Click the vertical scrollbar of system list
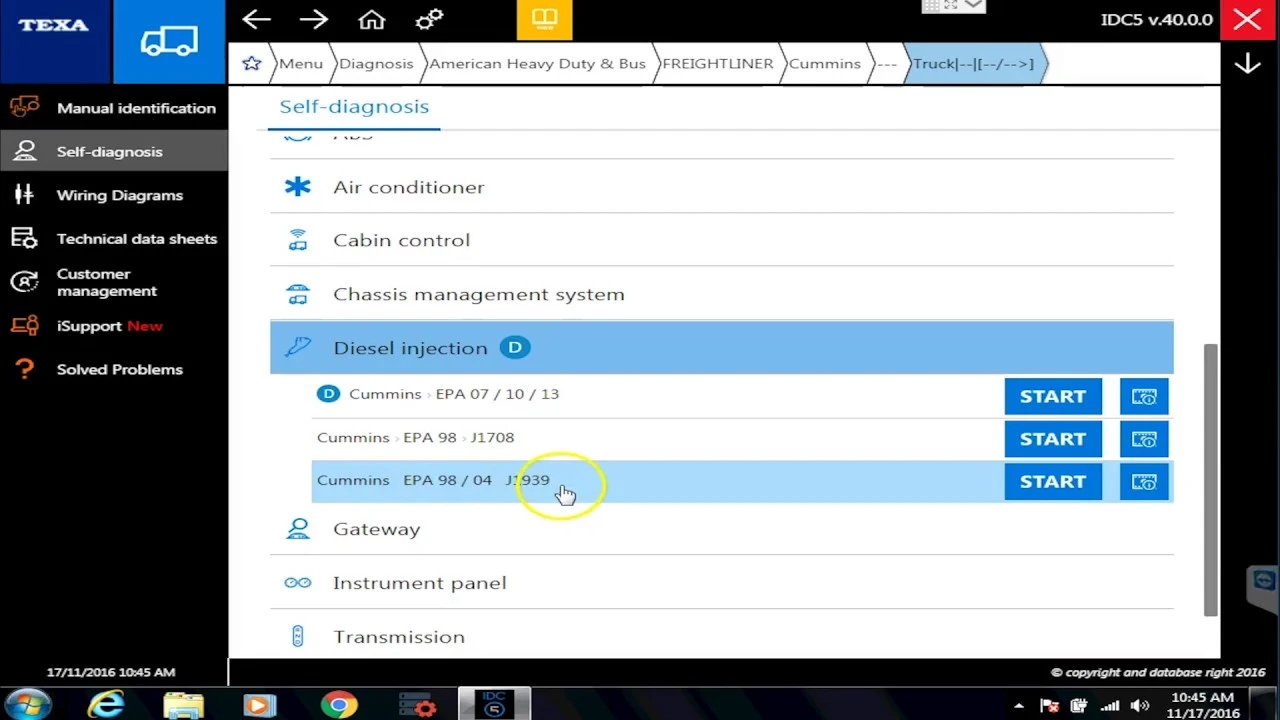Image resolution: width=1280 pixels, height=720 pixels. [x=1210, y=480]
